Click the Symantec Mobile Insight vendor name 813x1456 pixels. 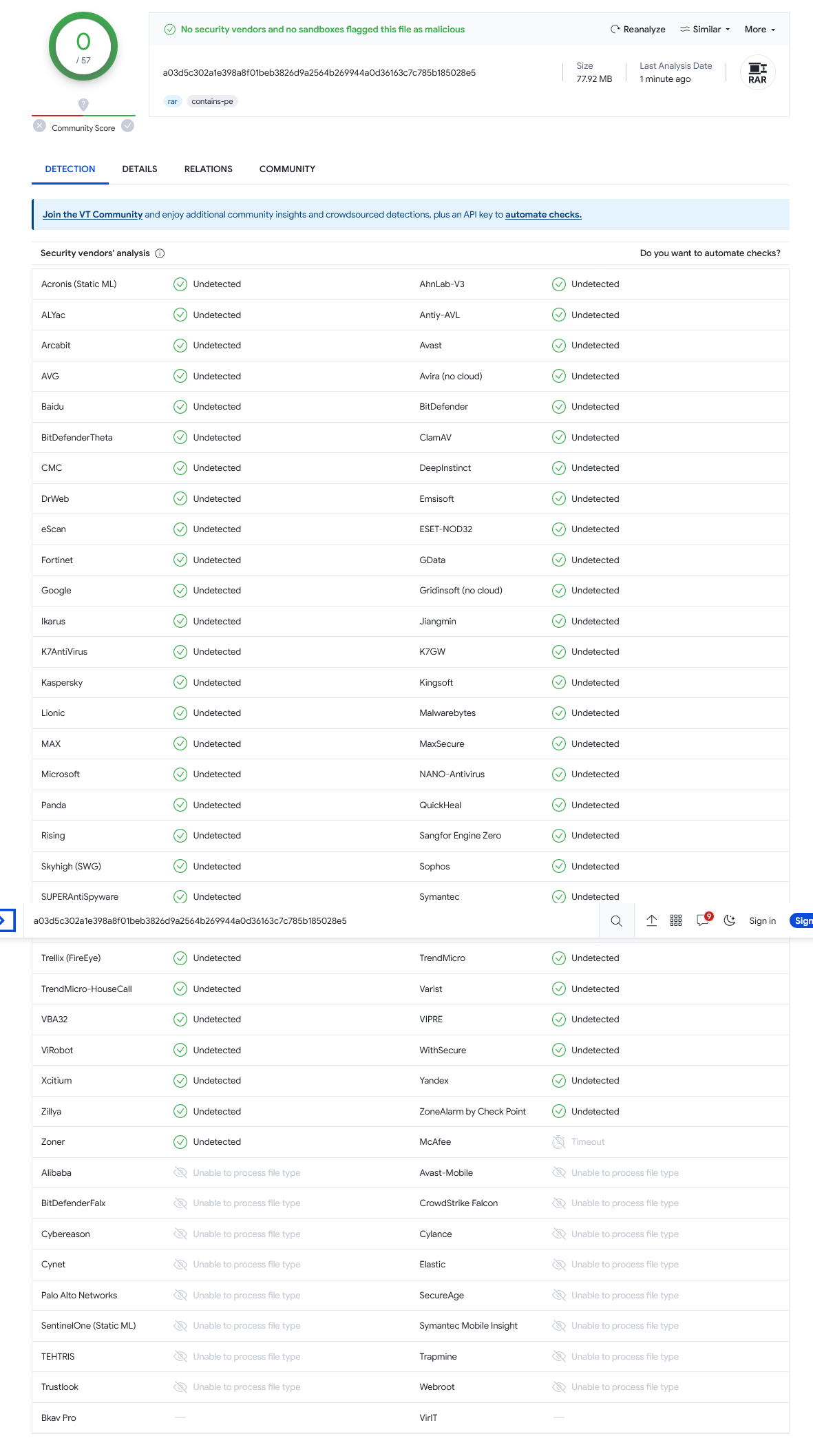[x=469, y=1326]
